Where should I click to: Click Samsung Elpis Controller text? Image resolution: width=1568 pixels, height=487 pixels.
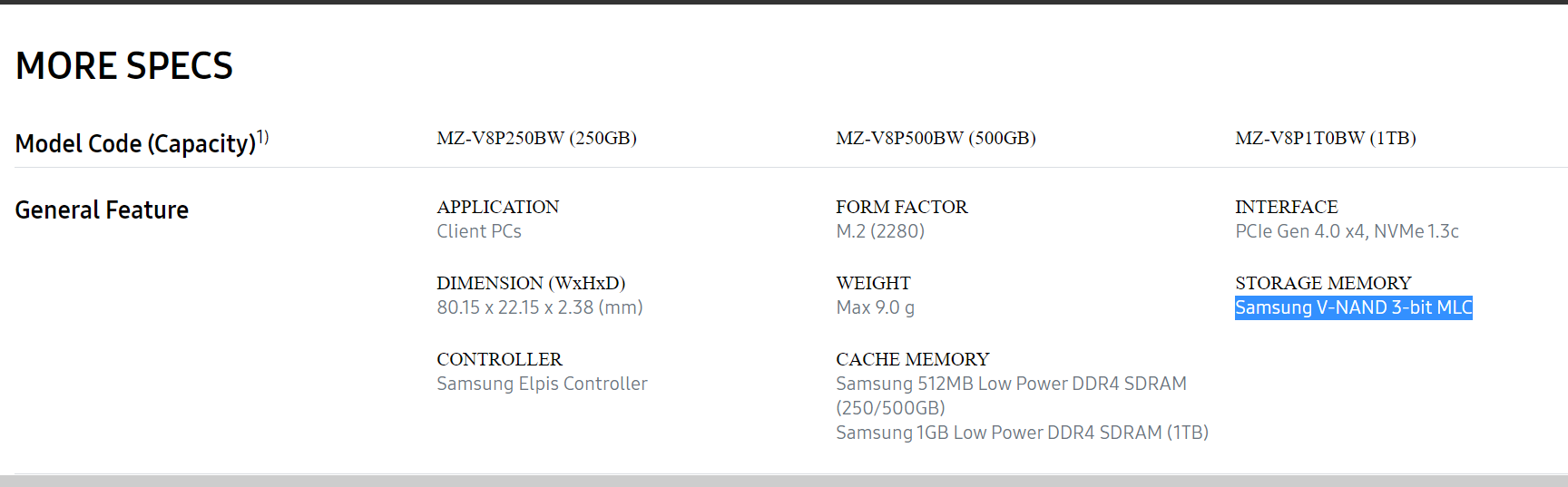pyautogui.click(x=542, y=384)
